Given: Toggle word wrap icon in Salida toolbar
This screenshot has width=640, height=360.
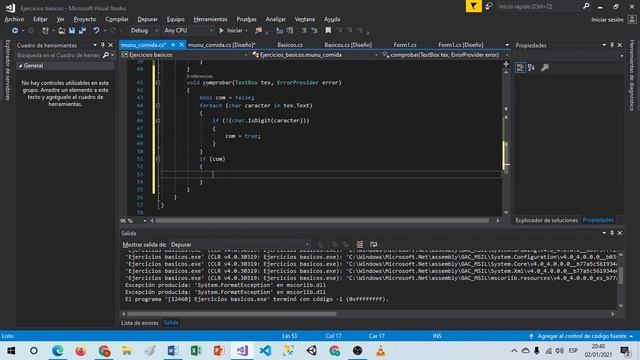Looking at the screenshot, I should [373, 244].
